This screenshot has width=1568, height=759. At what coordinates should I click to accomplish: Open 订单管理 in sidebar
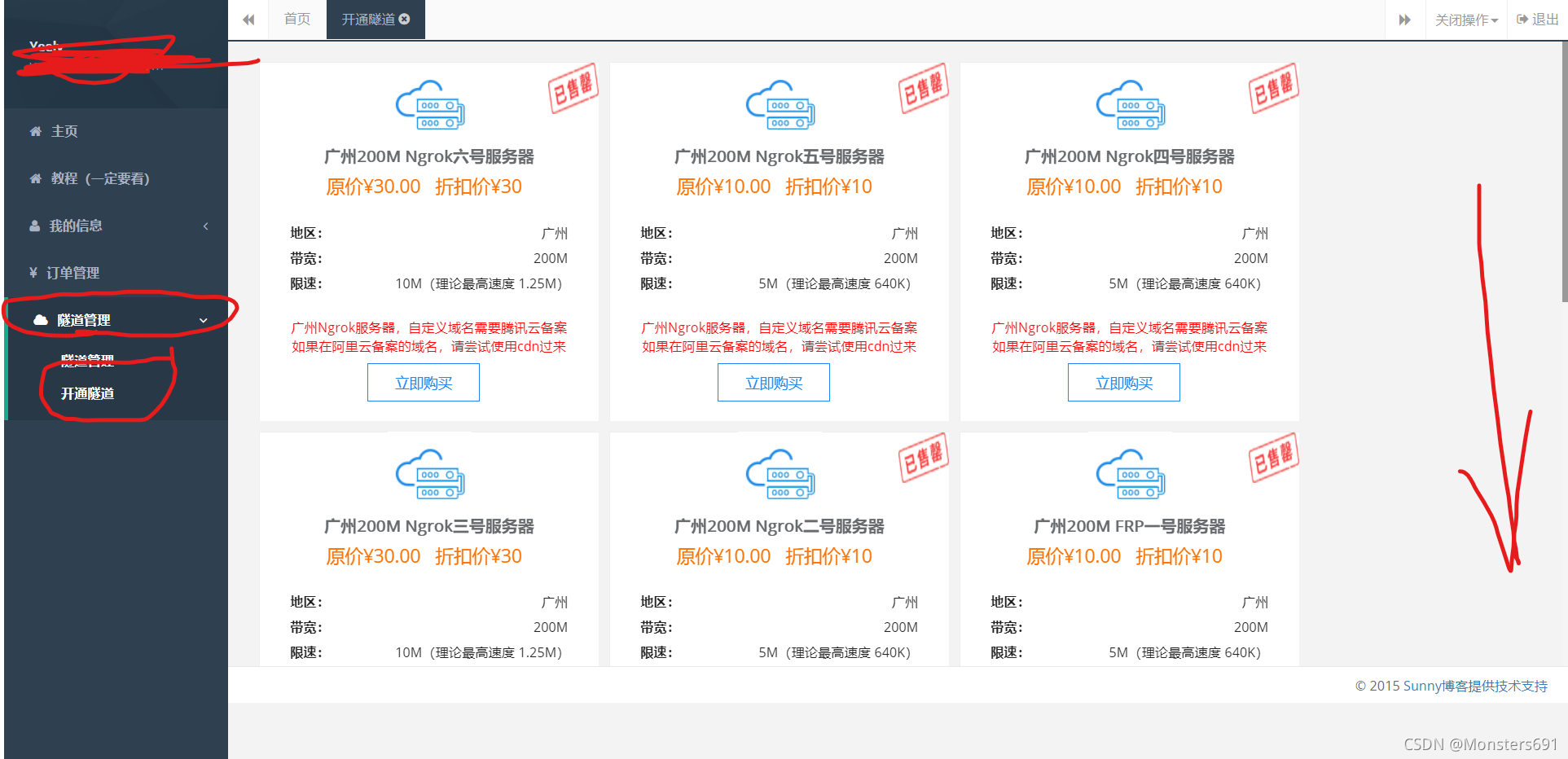point(116,273)
